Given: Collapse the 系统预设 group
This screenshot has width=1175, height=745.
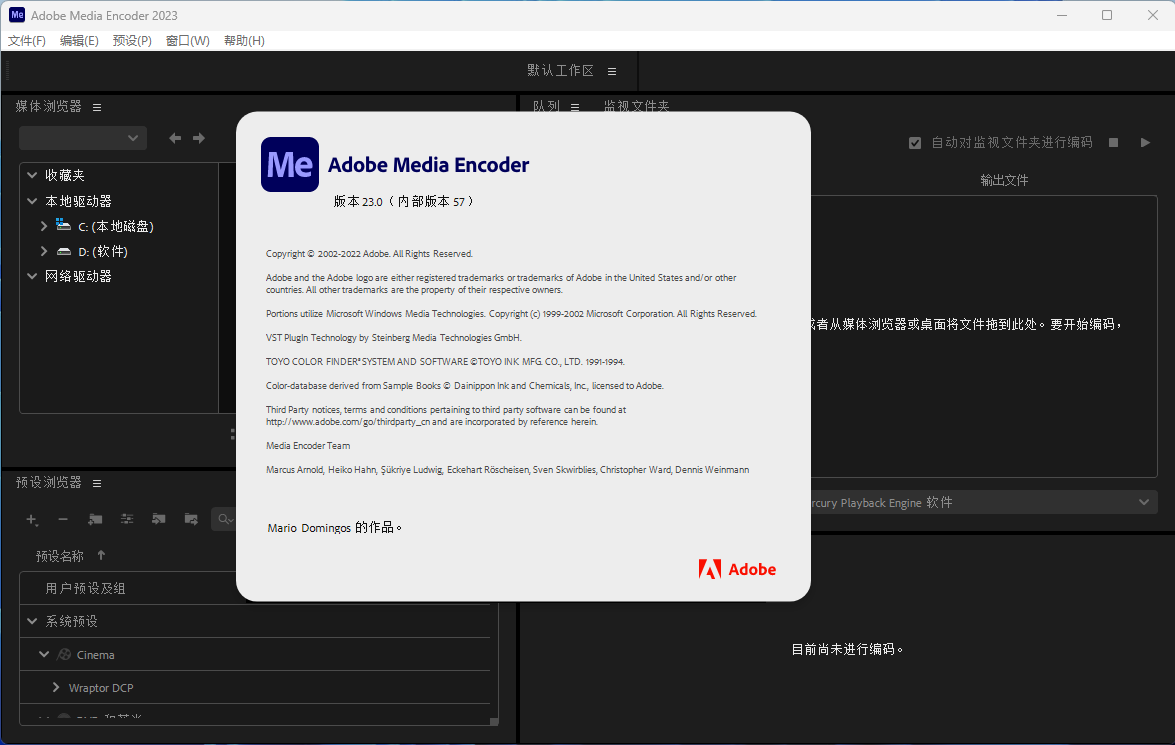Looking at the screenshot, I should [x=32, y=621].
